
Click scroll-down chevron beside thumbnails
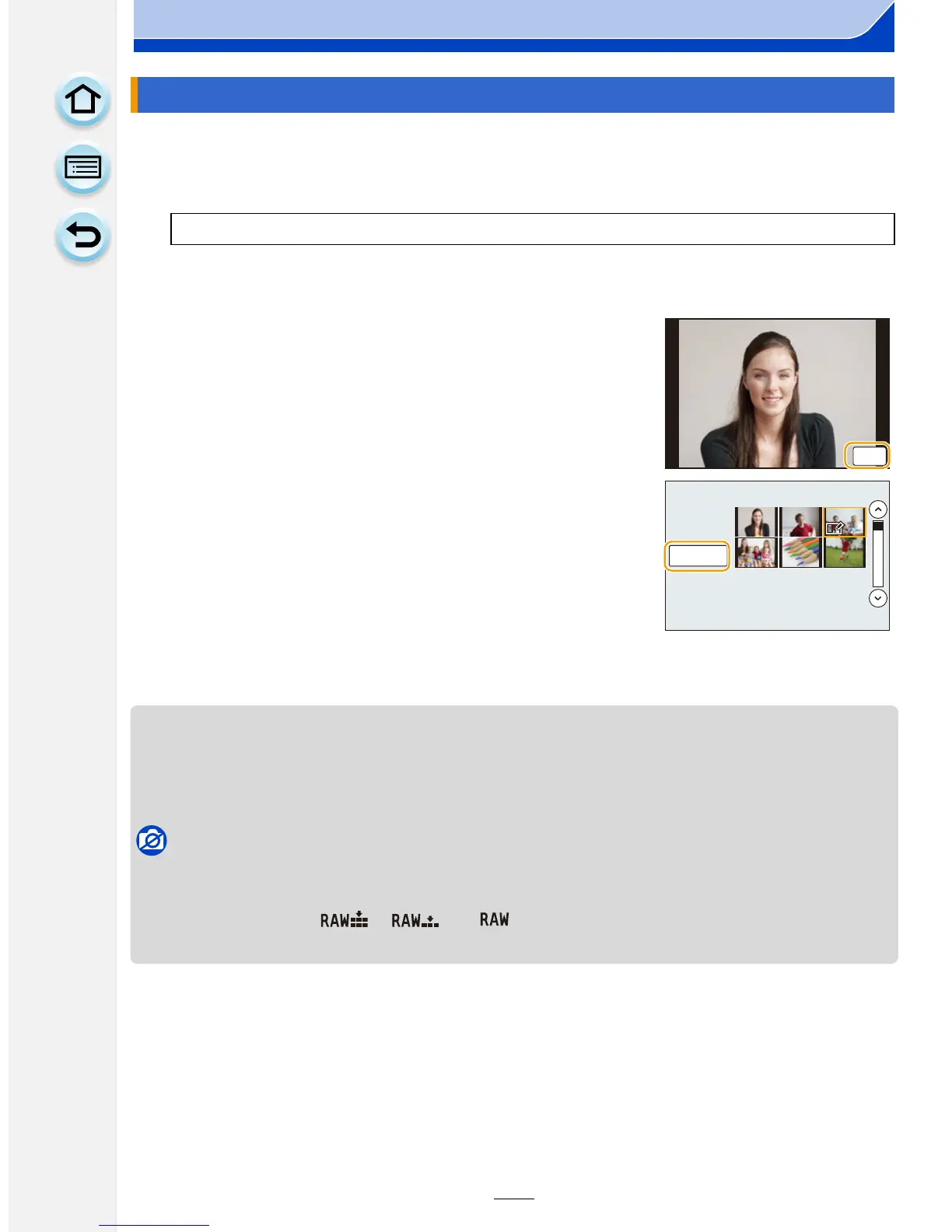coord(877,598)
